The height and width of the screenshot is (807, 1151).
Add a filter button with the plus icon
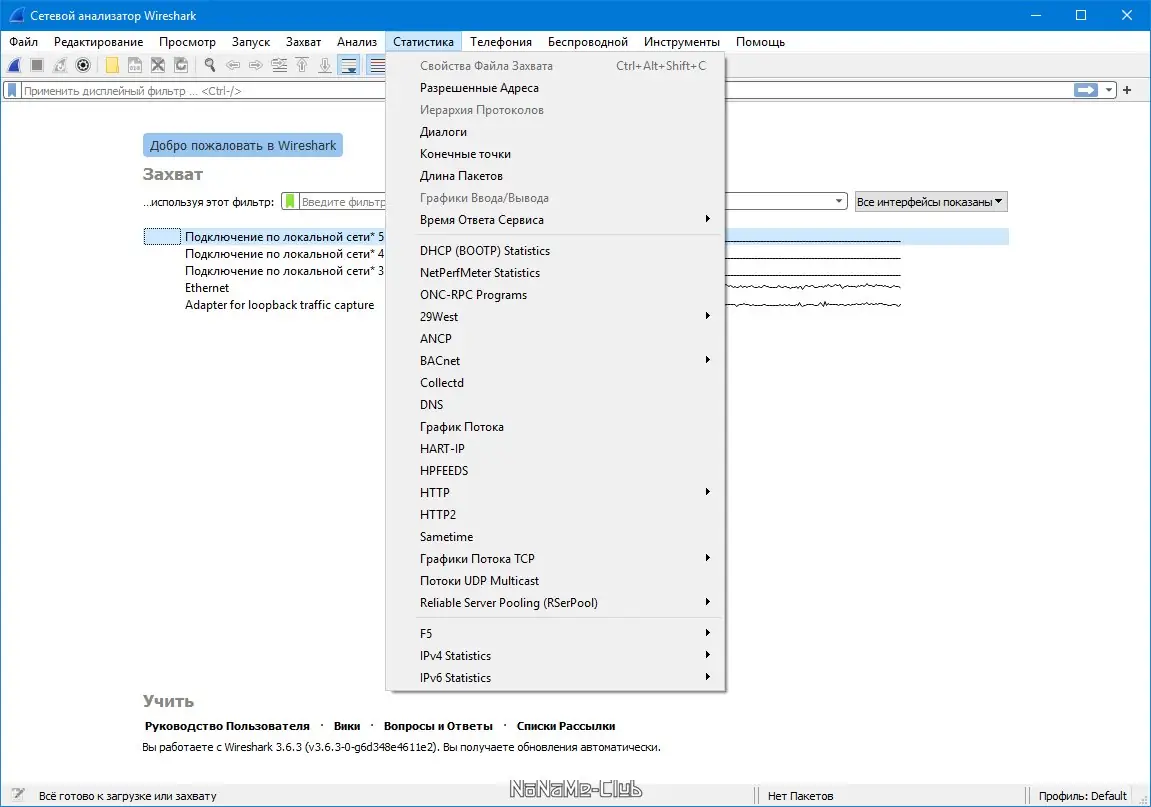[x=1127, y=90]
